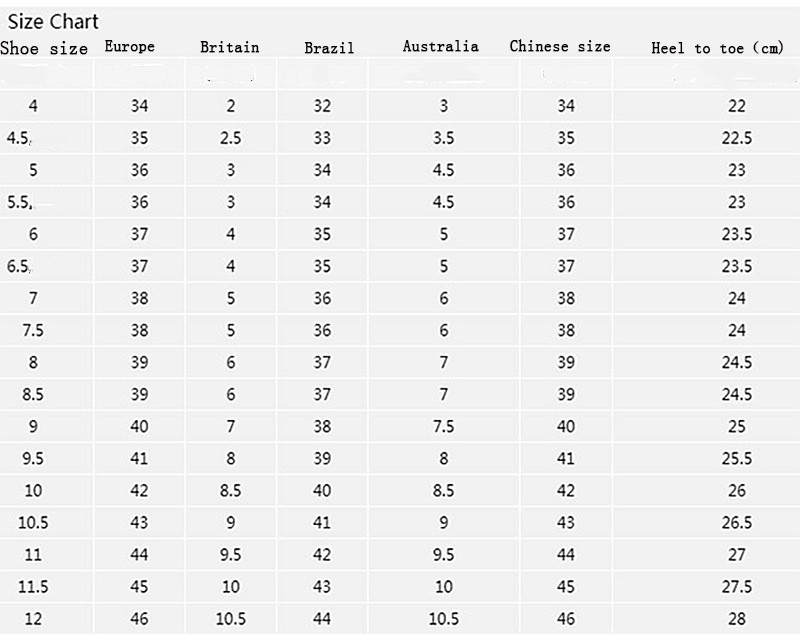Click the "Chinese size" column header

pyautogui.click(x=560, y=46)
